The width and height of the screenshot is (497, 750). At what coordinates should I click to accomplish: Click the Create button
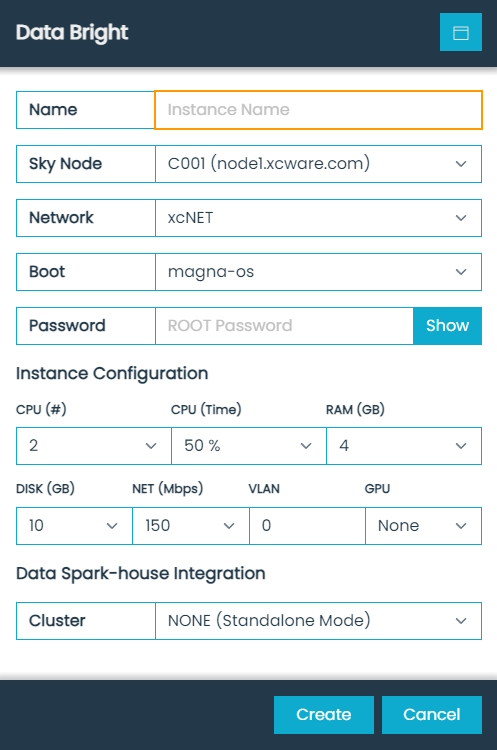324,715
